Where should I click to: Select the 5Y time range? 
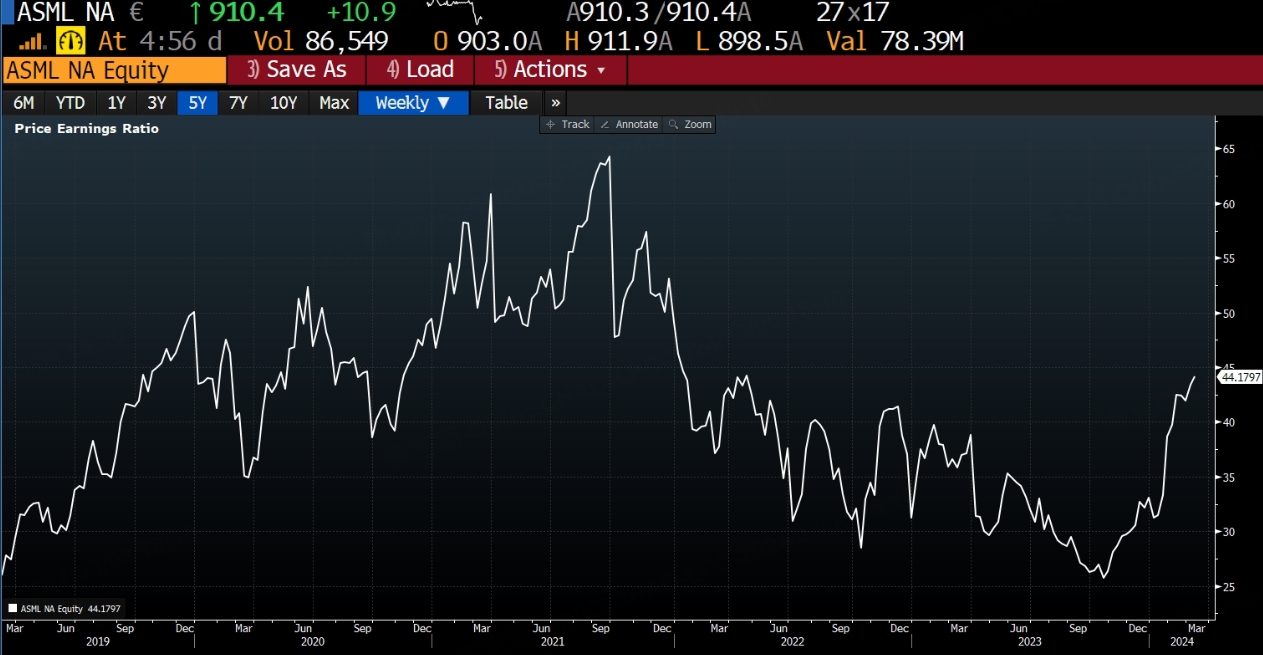tap(198, 102)
